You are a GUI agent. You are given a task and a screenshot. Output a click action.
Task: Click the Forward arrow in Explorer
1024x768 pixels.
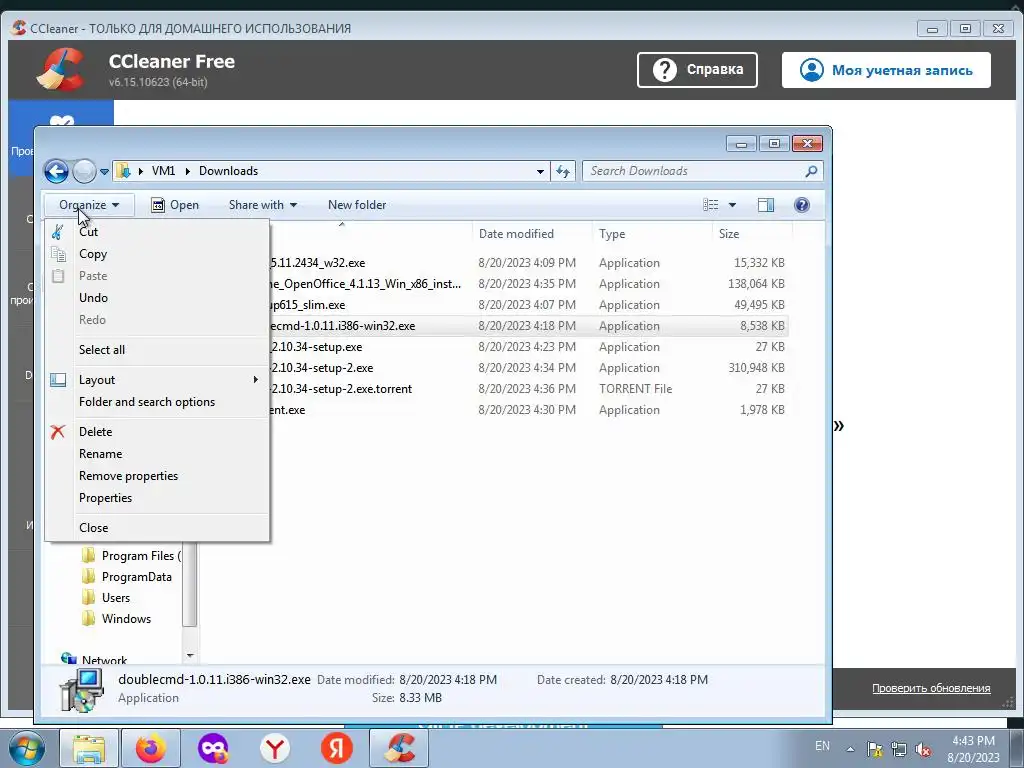click(84, 172)
